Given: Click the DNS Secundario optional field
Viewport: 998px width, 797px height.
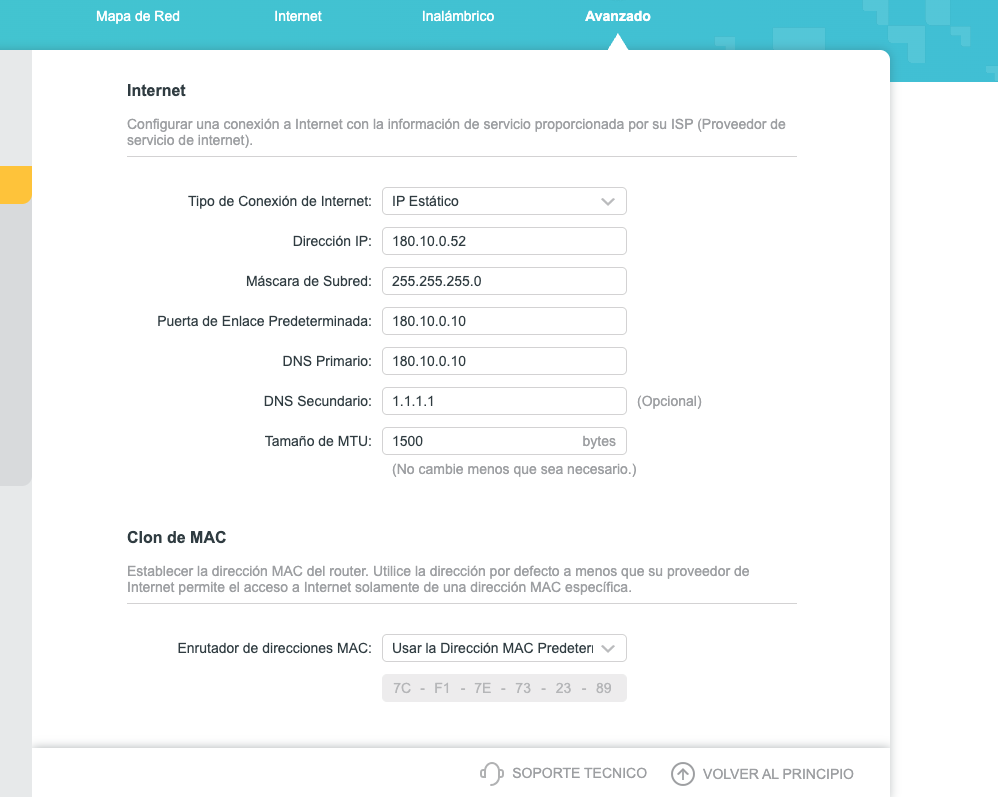Looking at the screenshot, I should click(x=504, y=401).
